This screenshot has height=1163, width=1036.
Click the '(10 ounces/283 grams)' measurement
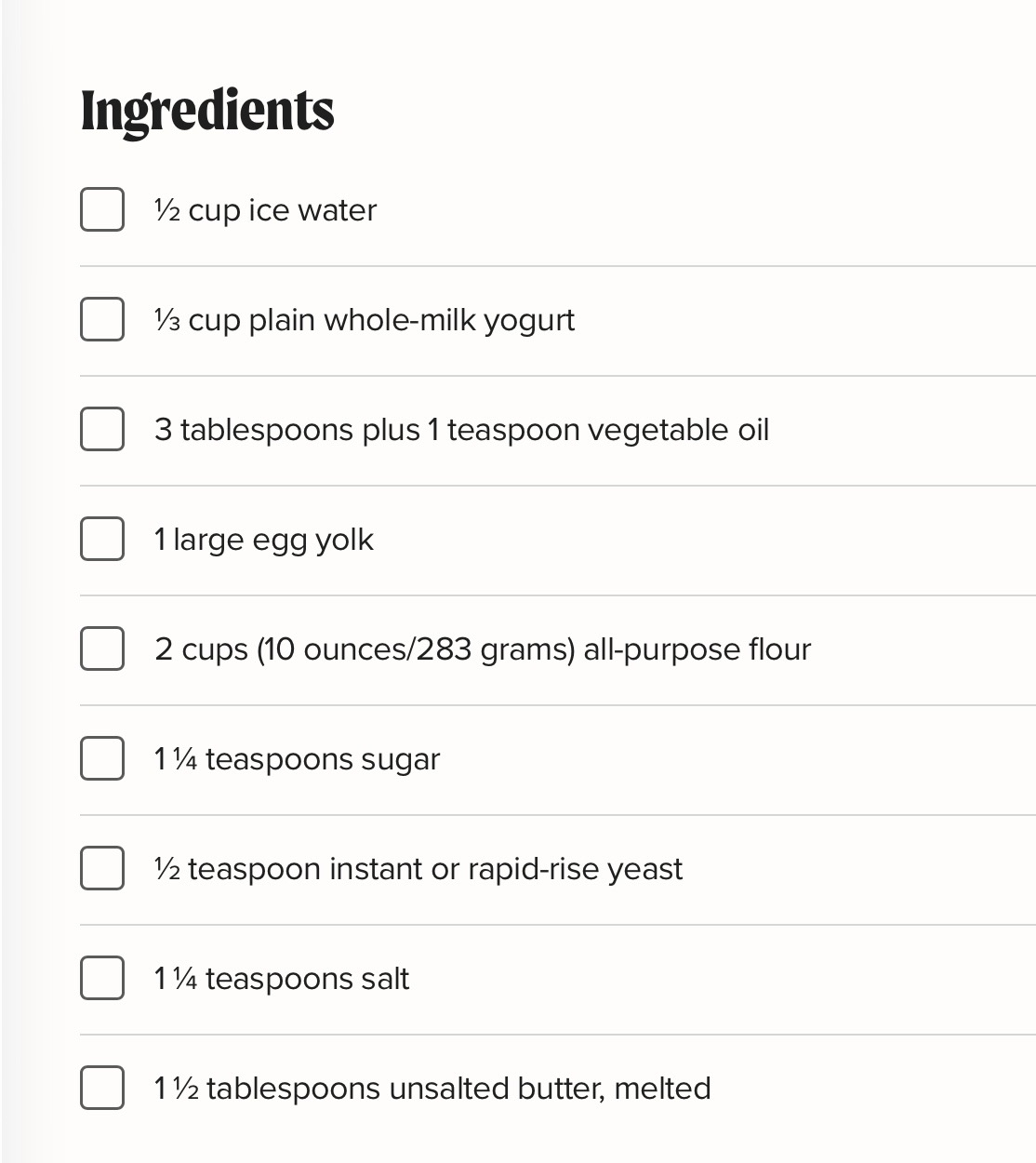pyautogui.click(x=416, y=649)
